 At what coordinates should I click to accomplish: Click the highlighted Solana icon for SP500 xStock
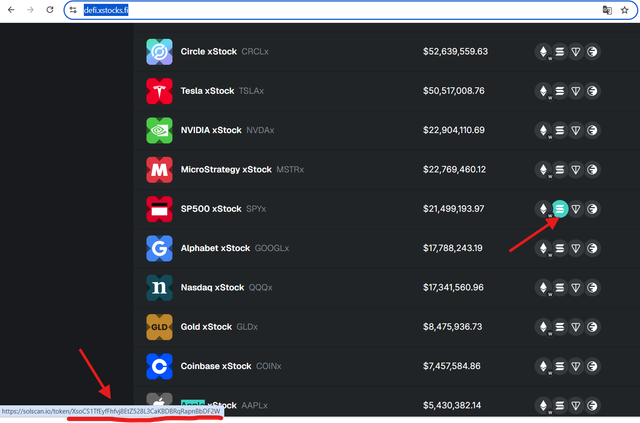pos(560,209)
